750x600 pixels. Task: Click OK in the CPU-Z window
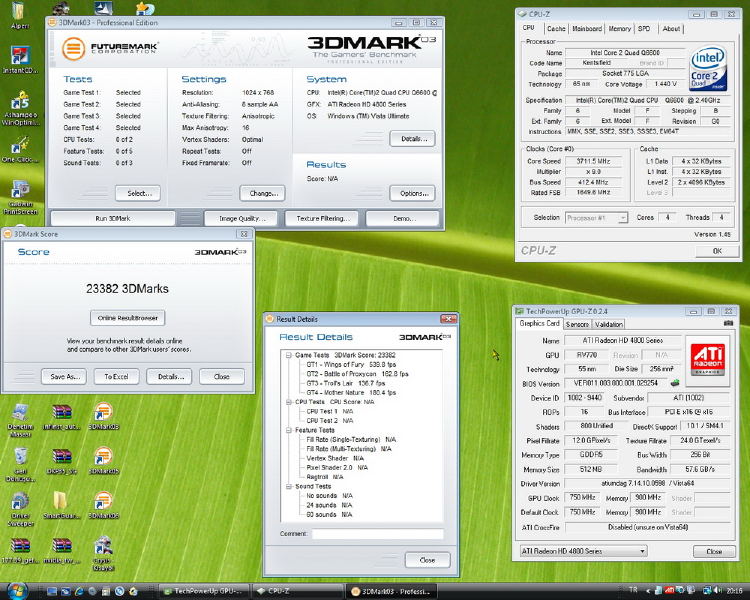[716, 251]
